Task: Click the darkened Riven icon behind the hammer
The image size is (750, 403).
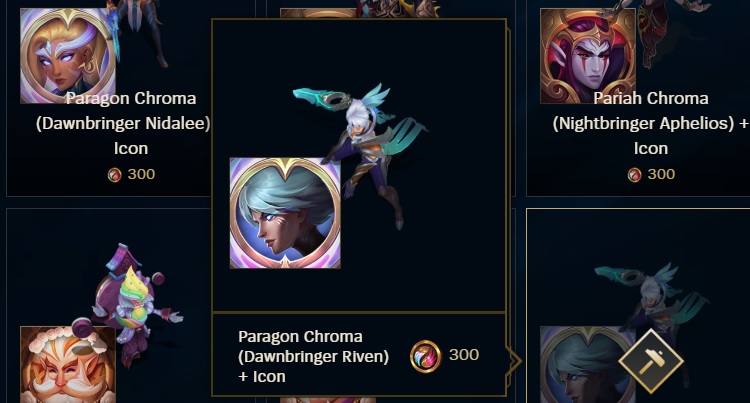Action: [x=588, y=365]
